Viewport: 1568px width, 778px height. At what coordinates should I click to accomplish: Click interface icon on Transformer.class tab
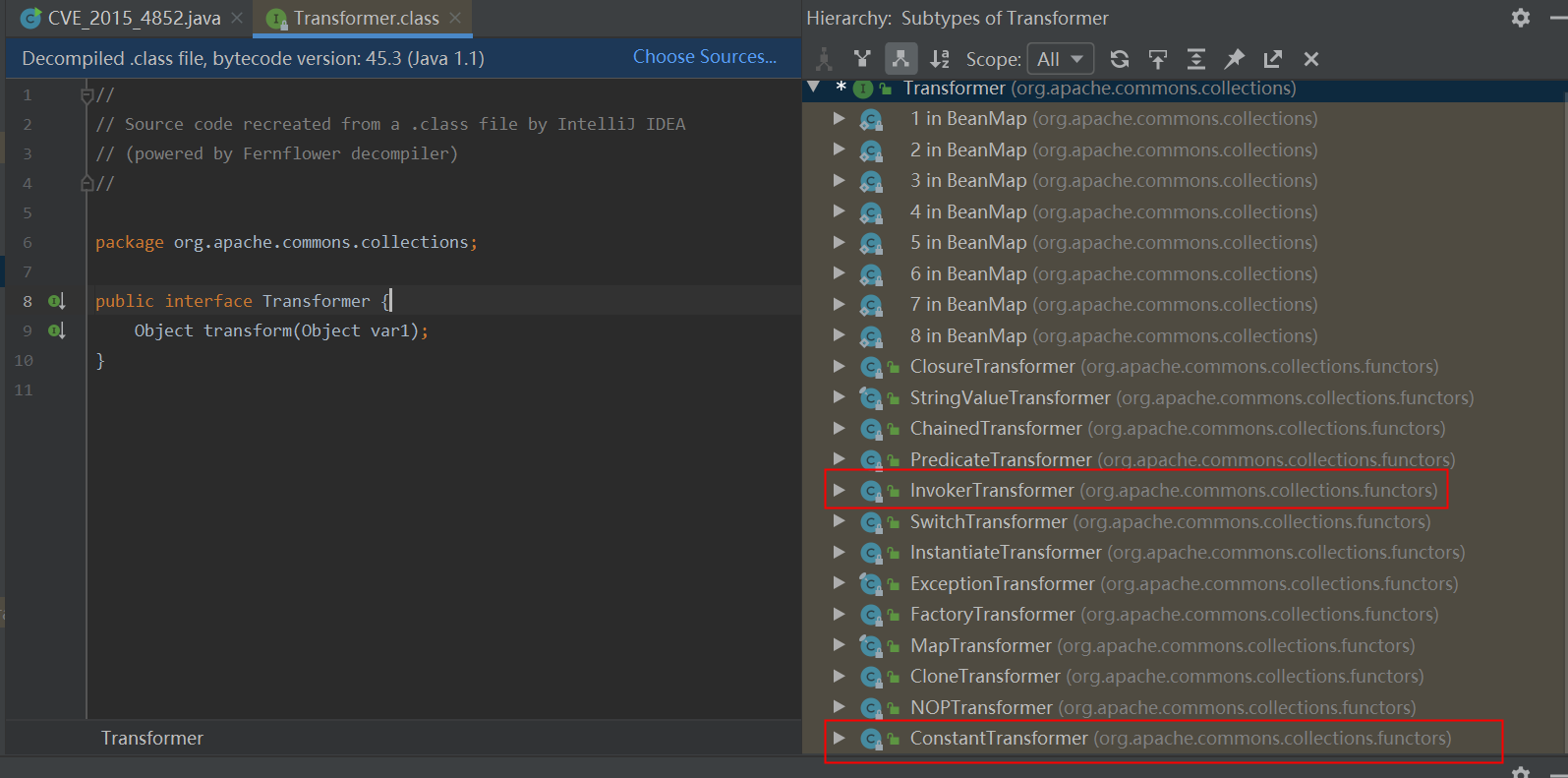tap(277, 19)
